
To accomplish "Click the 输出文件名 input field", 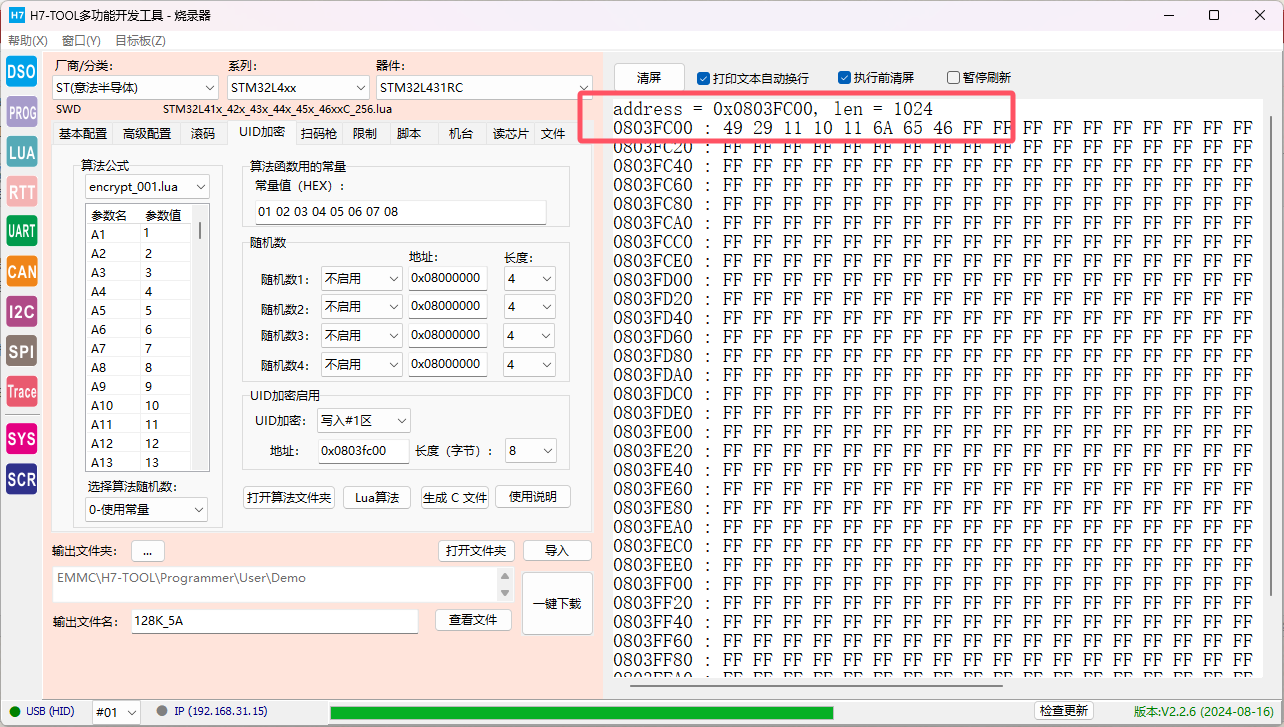I will tap(274, 621).
